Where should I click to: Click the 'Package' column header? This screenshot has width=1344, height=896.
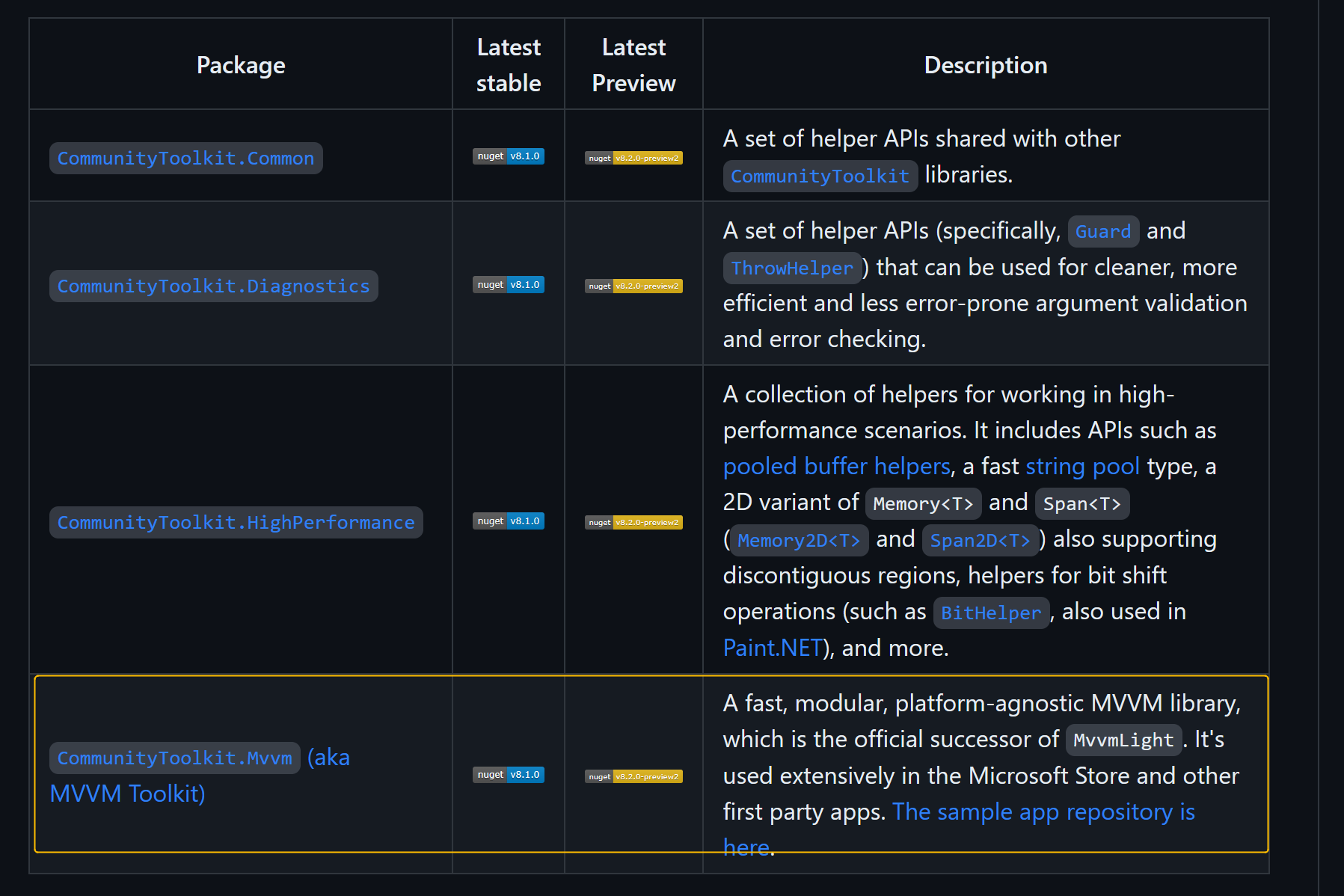(x=241, y=65)
